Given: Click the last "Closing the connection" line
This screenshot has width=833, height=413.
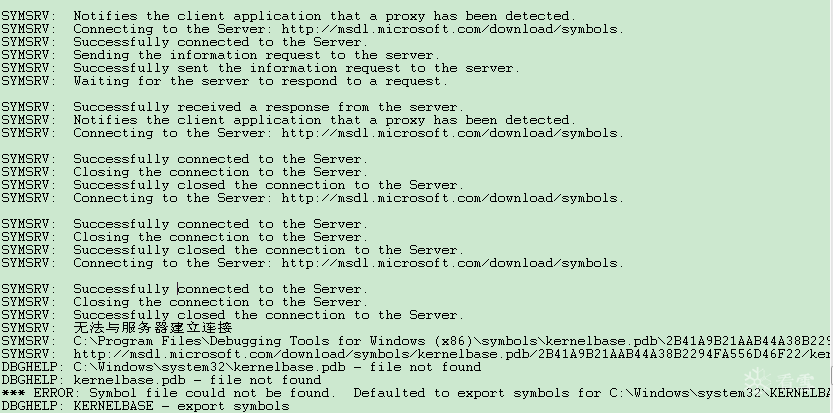Looking at the screenshot, I should 220,302.
